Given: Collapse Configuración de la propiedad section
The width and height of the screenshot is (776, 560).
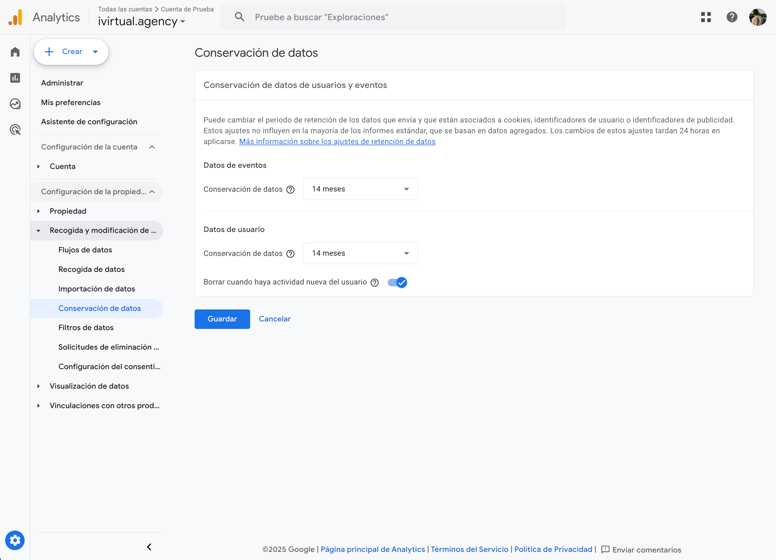Looking at the screenshot, I should point(152,191).
